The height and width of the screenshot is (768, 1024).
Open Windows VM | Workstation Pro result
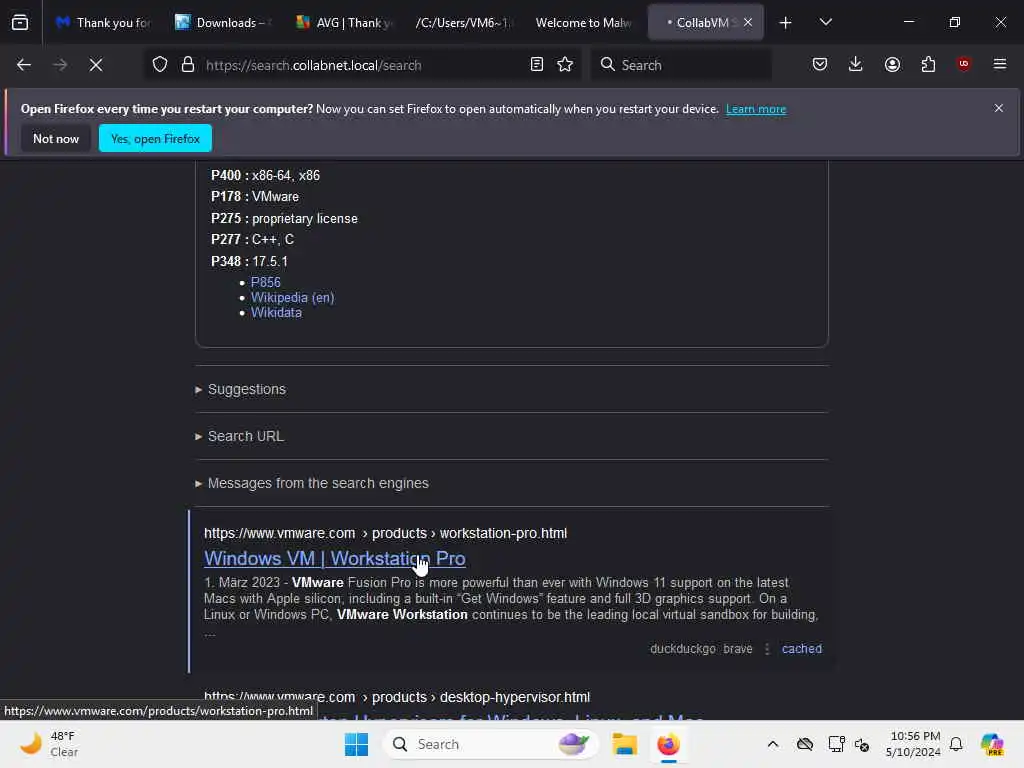334,558
